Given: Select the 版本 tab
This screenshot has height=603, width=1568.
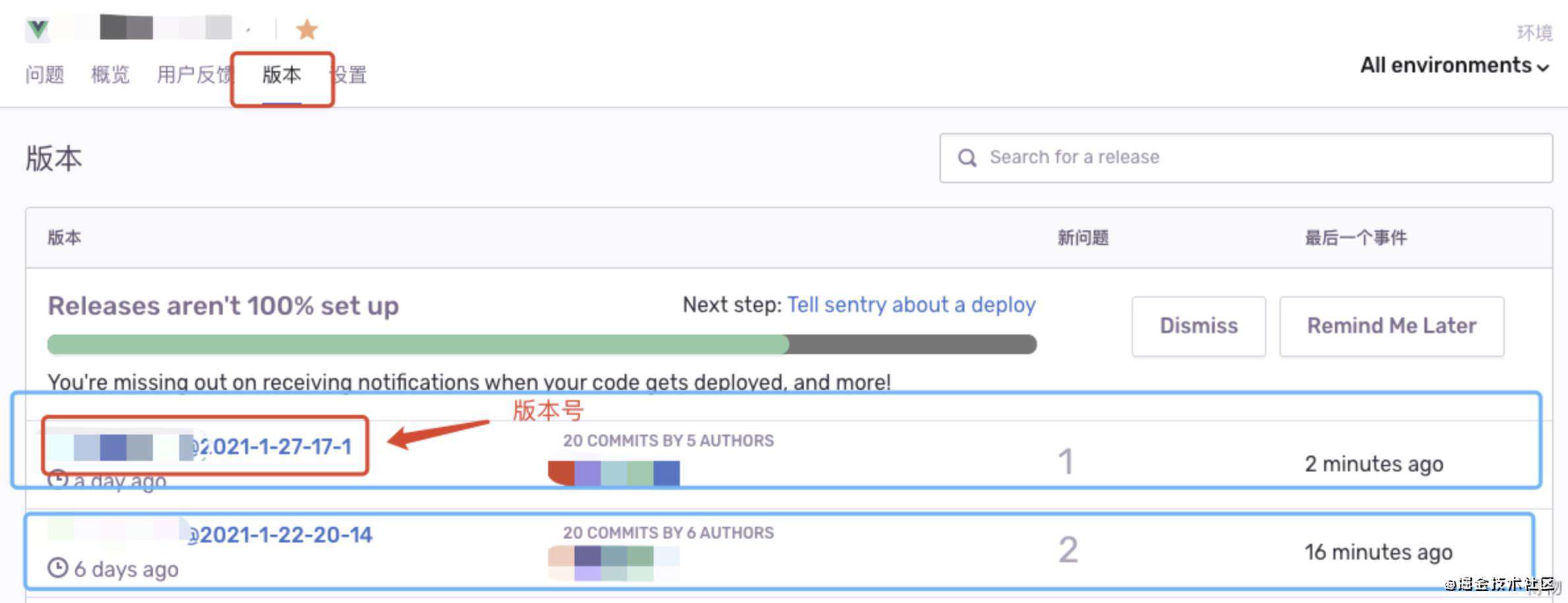Looking at the screenshot, I should click(x=282, y=74).
